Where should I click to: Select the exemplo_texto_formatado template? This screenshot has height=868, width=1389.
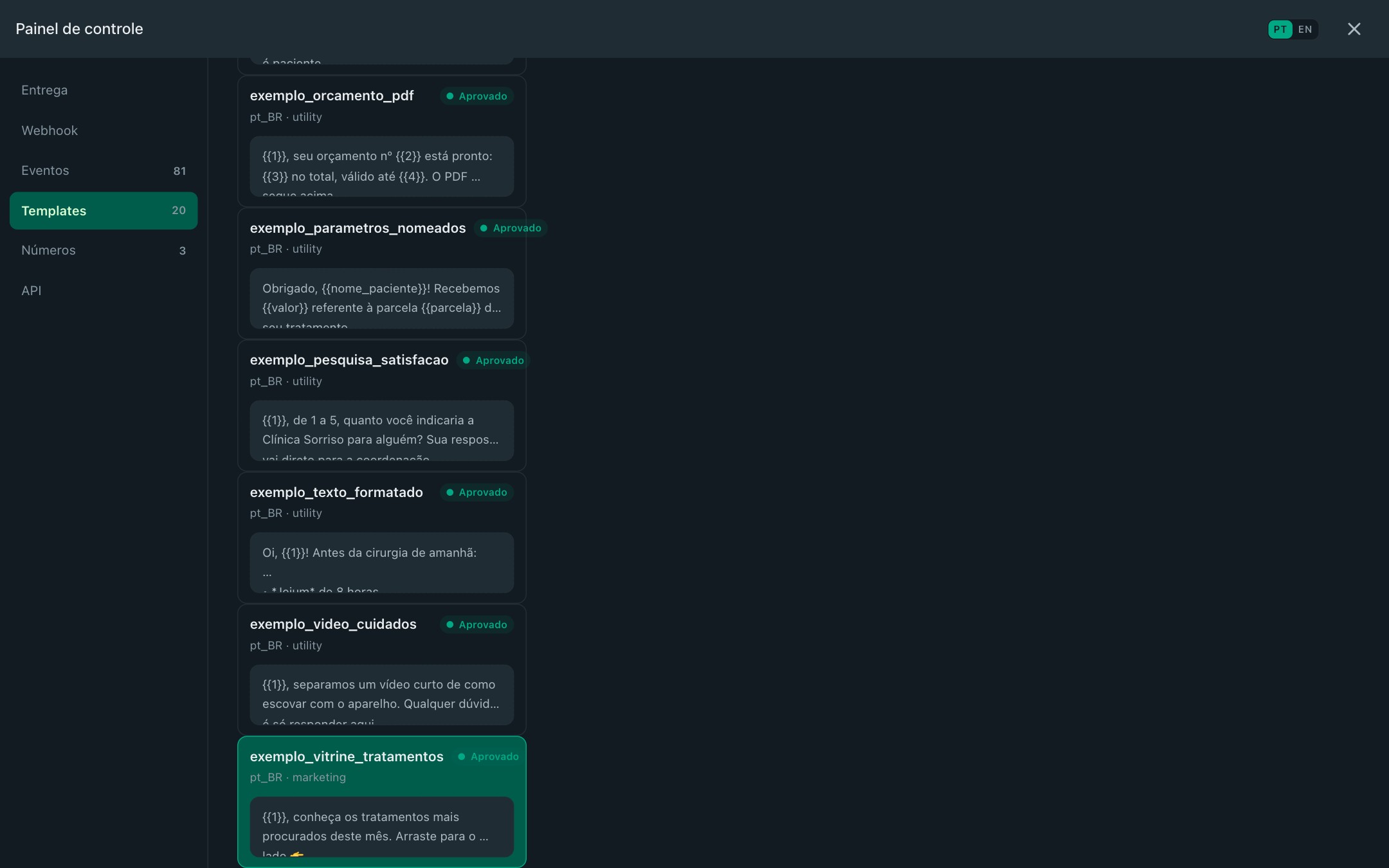click(382, 538)
